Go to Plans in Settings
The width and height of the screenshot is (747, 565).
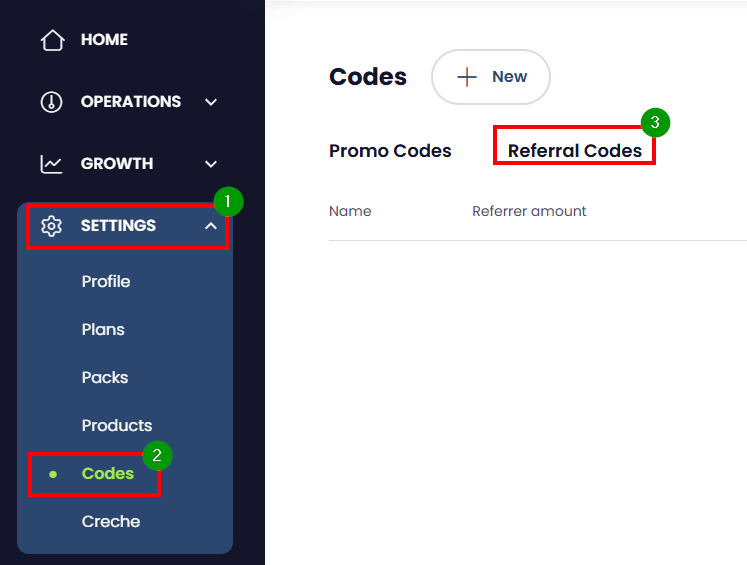coord(103,330)
